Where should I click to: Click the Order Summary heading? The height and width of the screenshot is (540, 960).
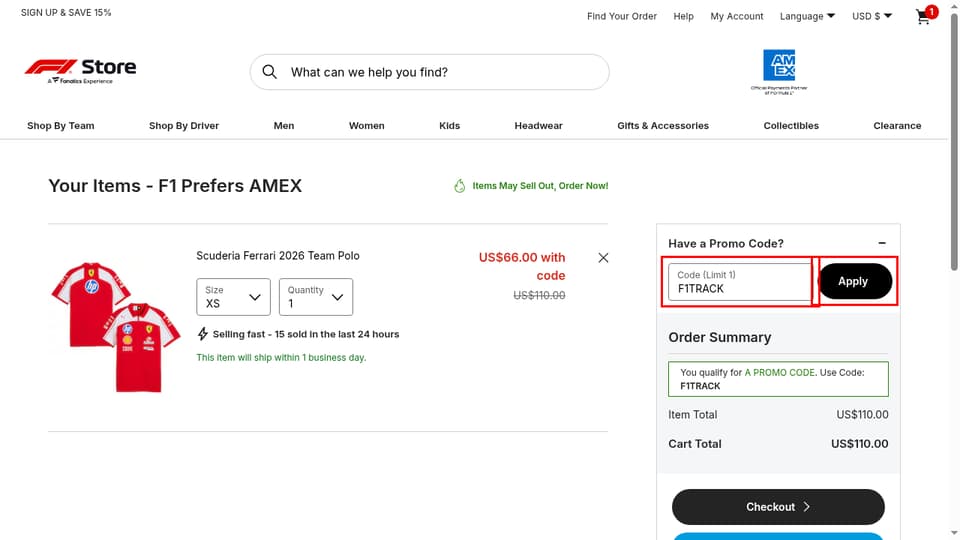click(x=719, y=337)
